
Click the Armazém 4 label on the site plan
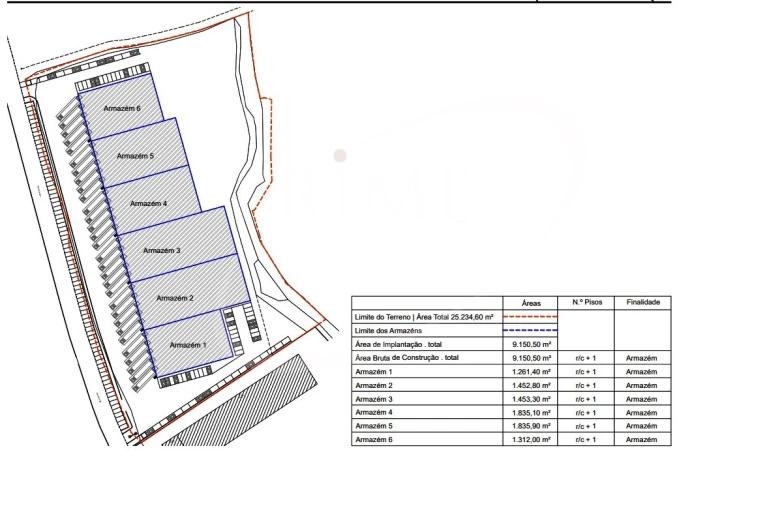click(148, 203)
